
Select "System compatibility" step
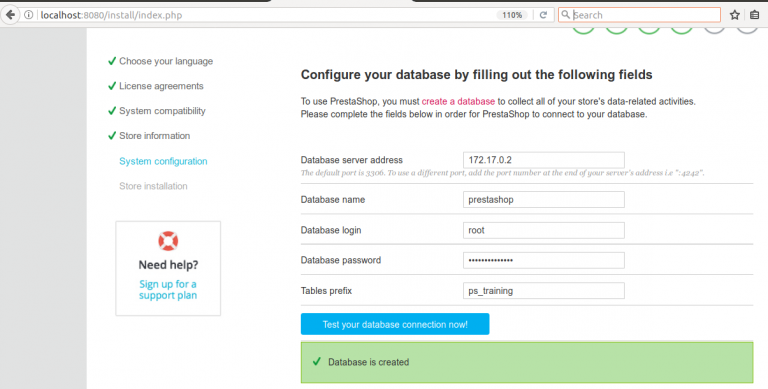pos(162,111)
